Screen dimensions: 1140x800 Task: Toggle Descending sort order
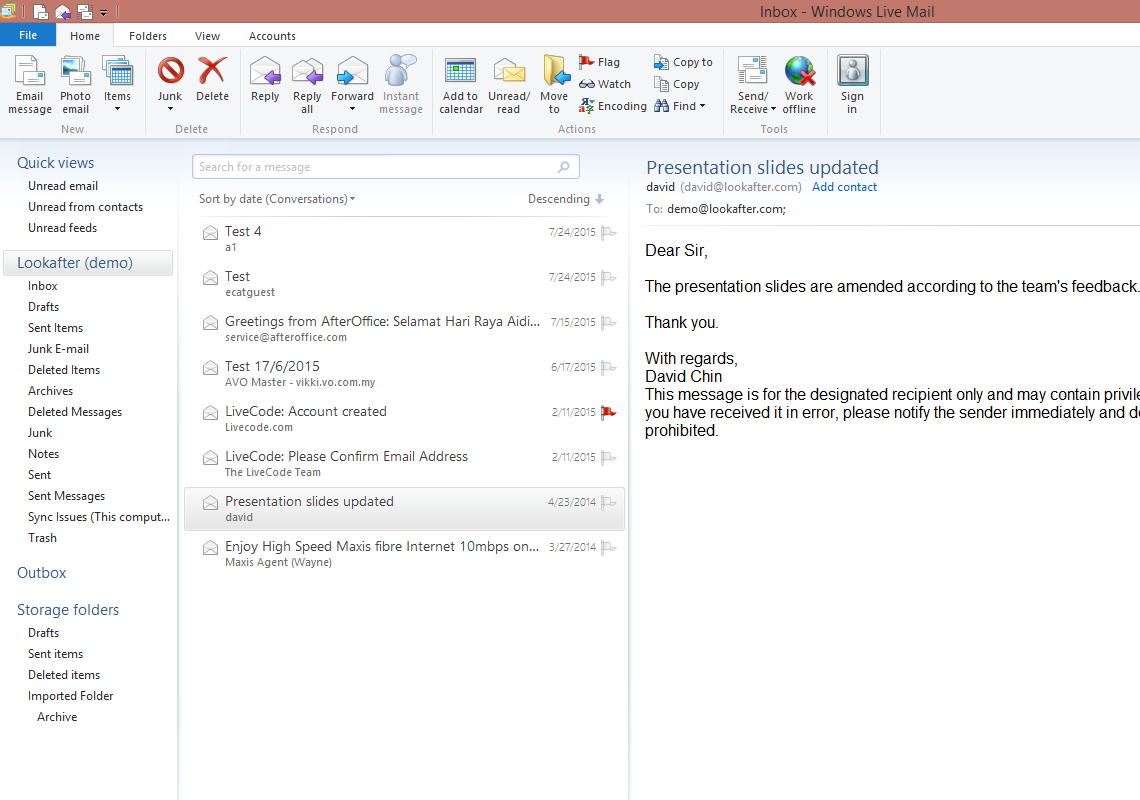point(566,199)
